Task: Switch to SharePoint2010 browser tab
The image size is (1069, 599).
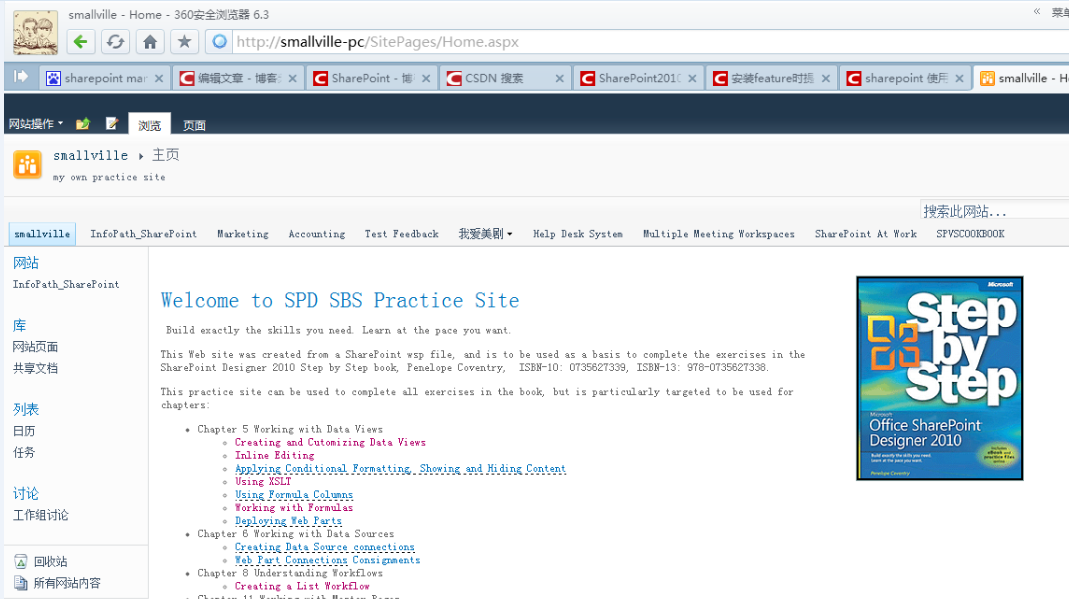Action: 639,78
